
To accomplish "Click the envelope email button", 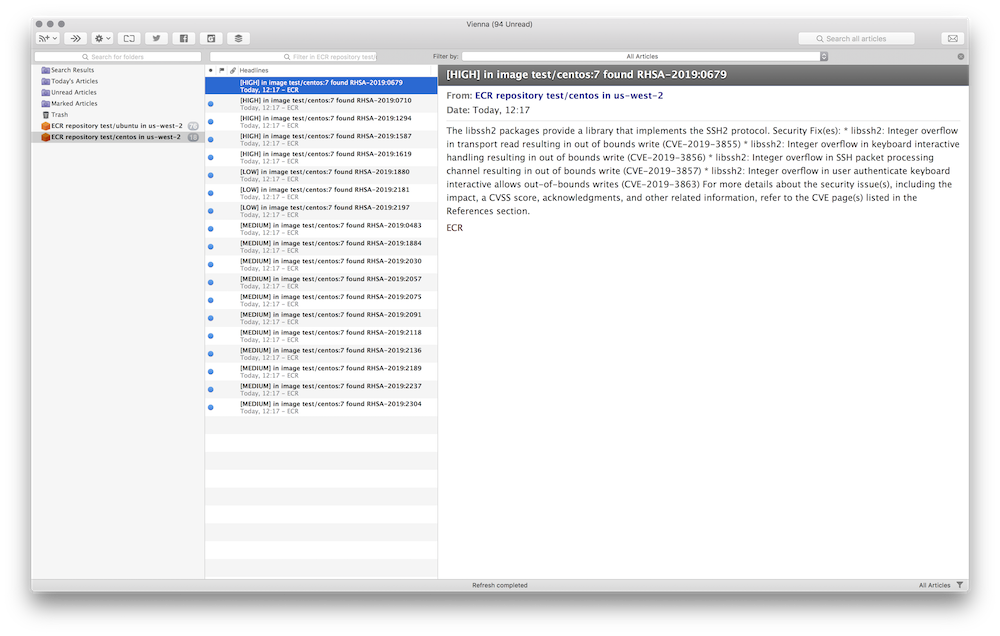I will (952, 38).
